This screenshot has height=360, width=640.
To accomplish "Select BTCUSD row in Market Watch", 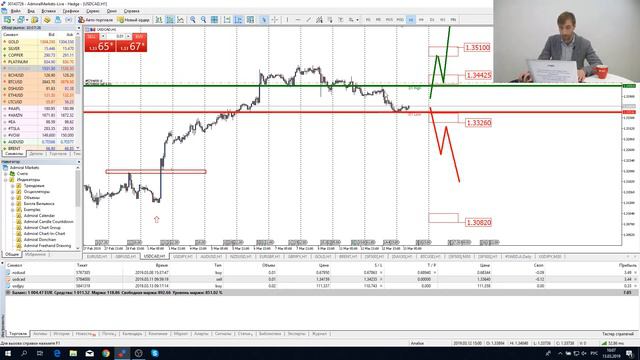I will click(39, 82).
